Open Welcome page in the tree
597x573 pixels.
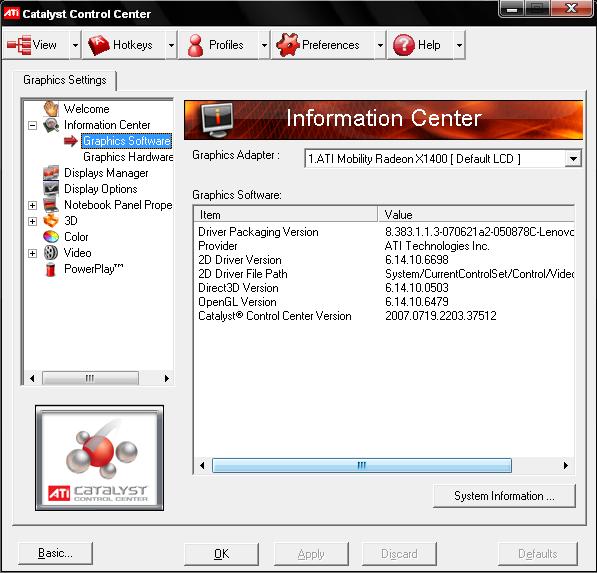point(86,109)
